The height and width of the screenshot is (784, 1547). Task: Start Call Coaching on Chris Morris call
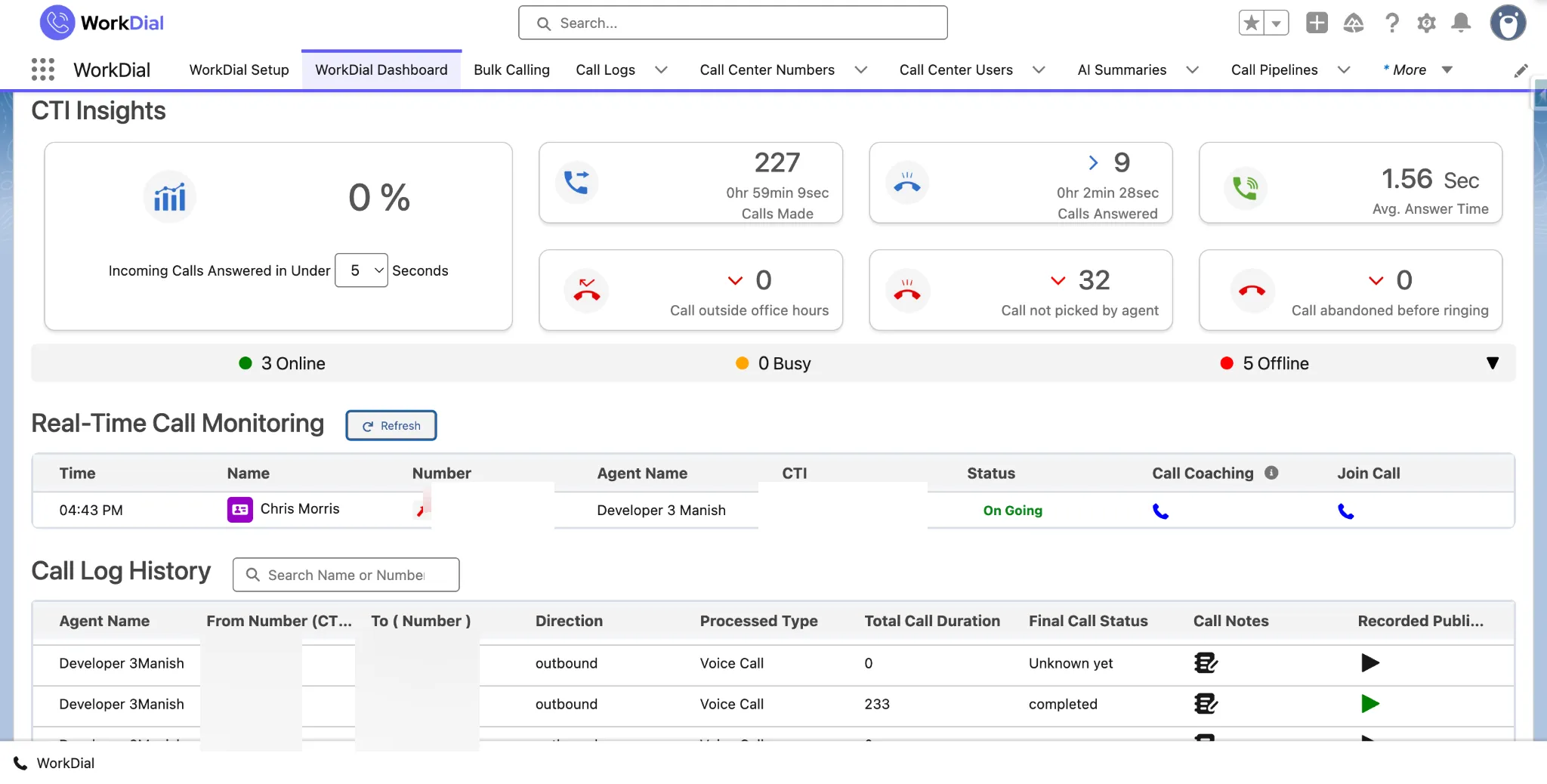1160,511
